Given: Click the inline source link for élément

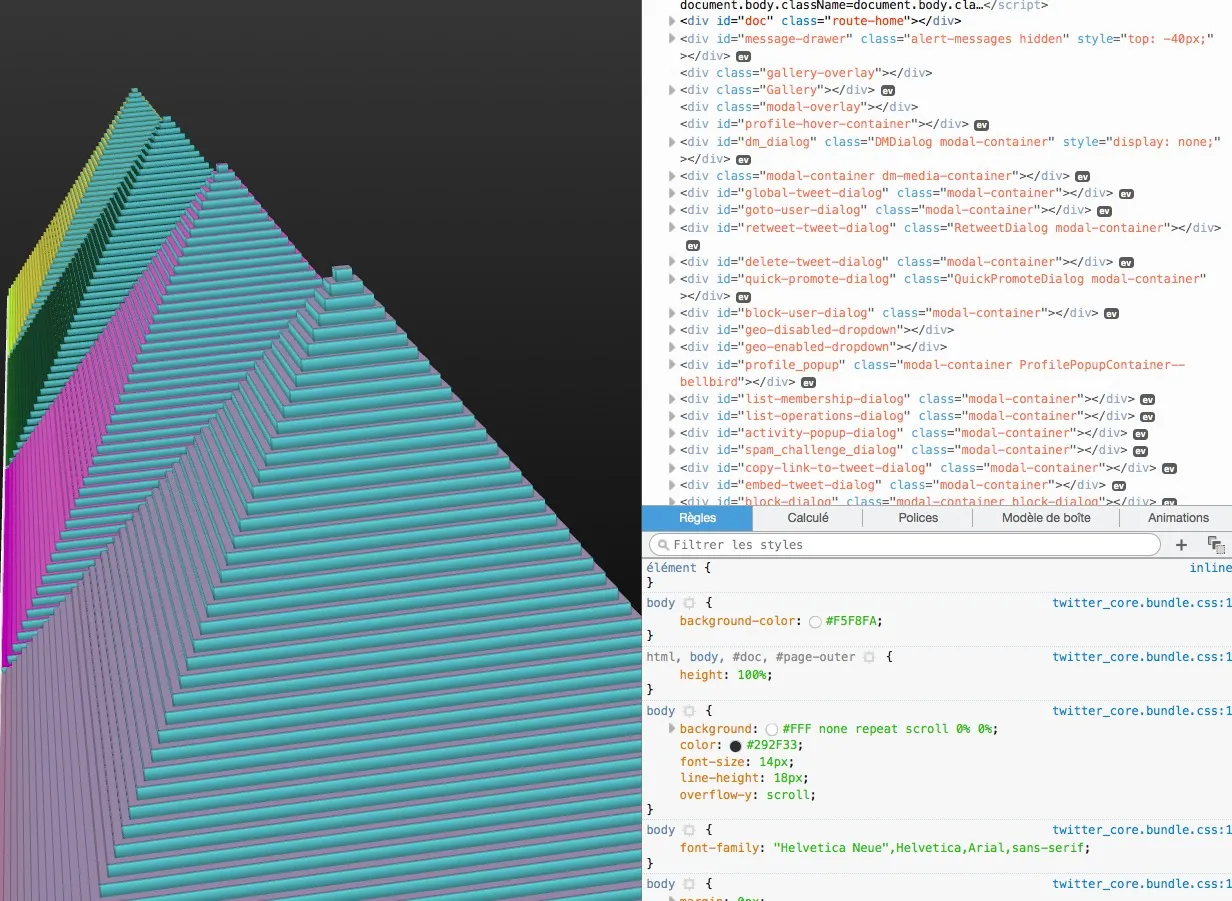Looking at the screenshot, I should [x=1210, y=567].
